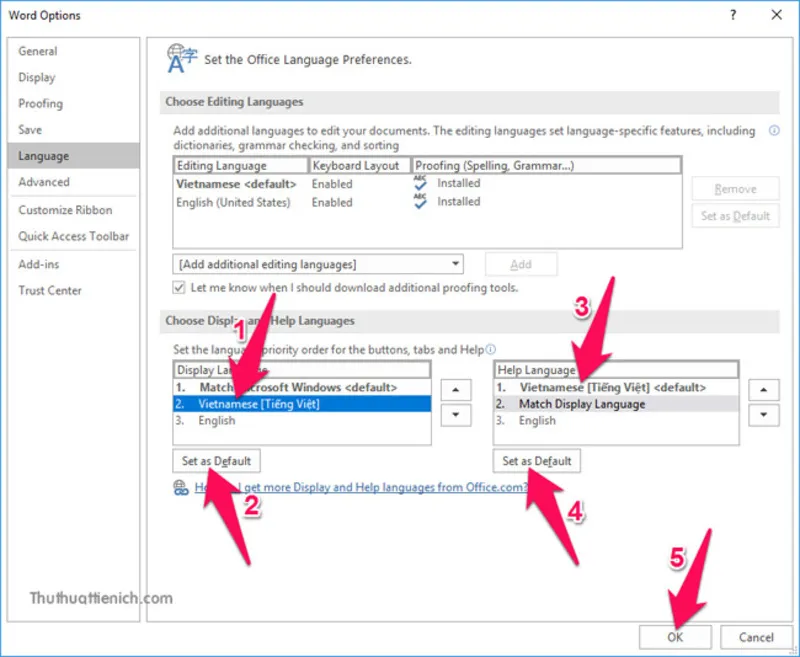Open the Trust Center category
Image resolution: width=800 pixels, height=657 pixels.
[x=73, y=290]
